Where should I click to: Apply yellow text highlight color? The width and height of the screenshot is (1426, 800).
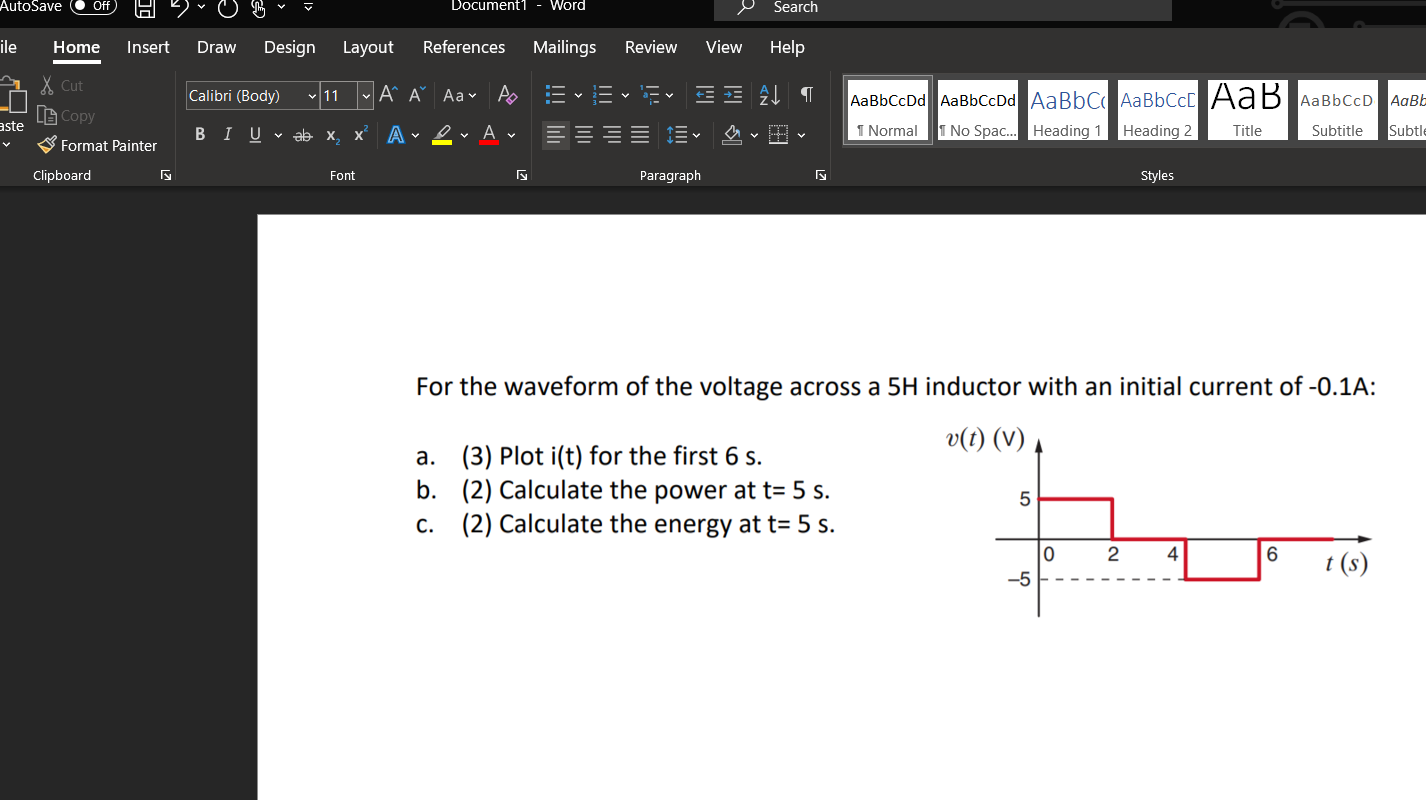(x=441, y=135)
